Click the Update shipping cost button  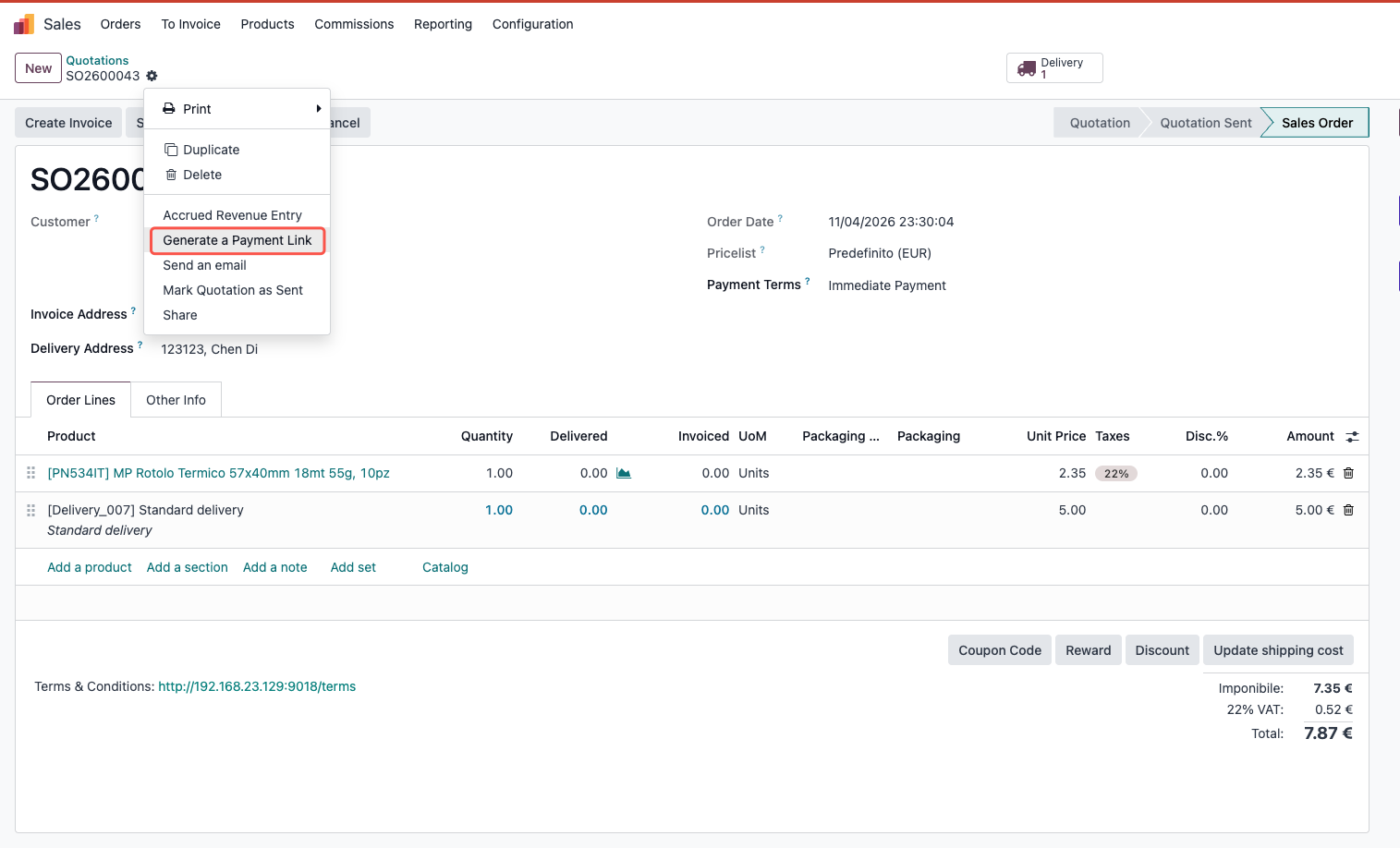click(x=1278, y=650)
